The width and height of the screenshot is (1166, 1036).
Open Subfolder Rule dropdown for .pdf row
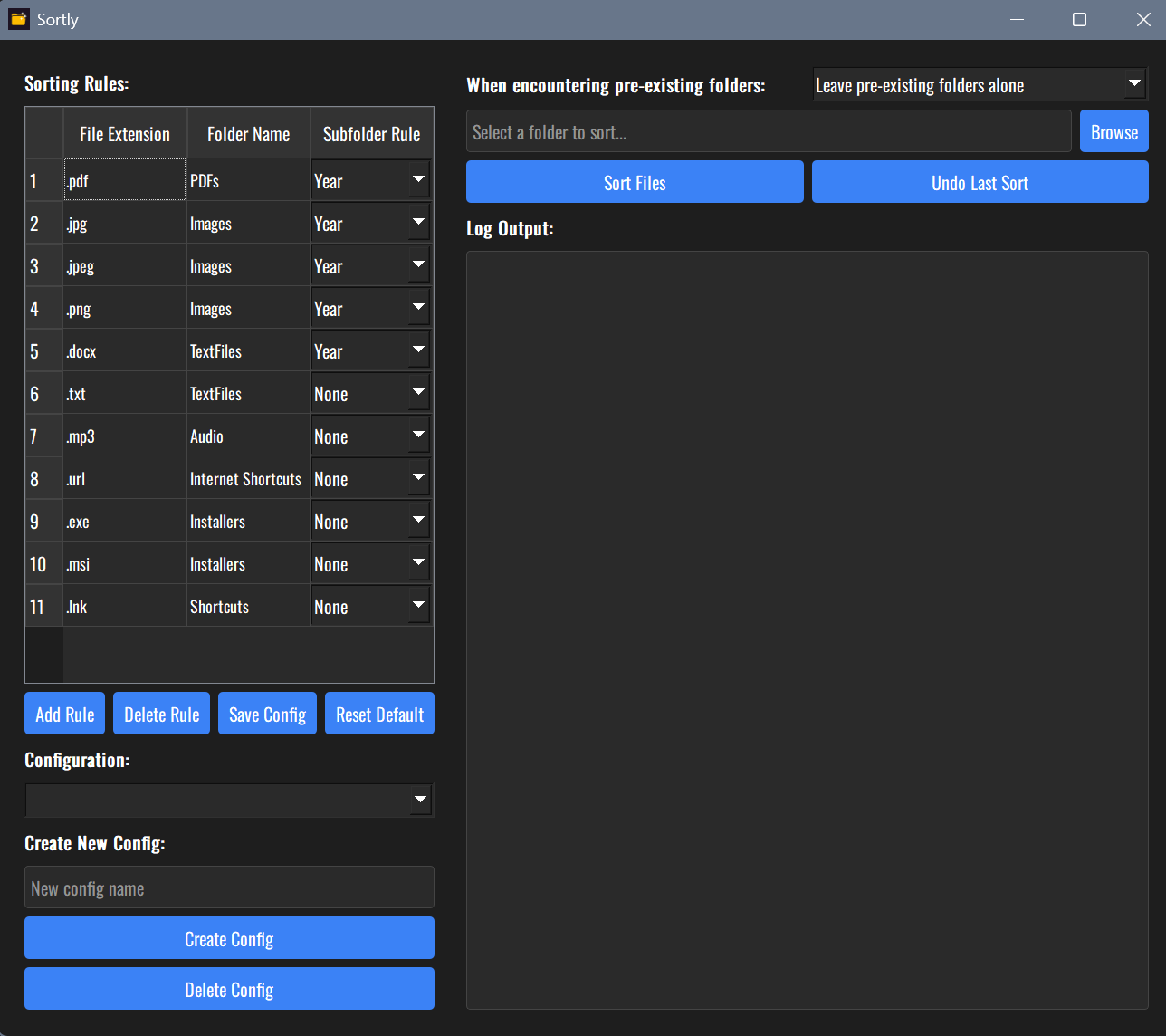371,180
